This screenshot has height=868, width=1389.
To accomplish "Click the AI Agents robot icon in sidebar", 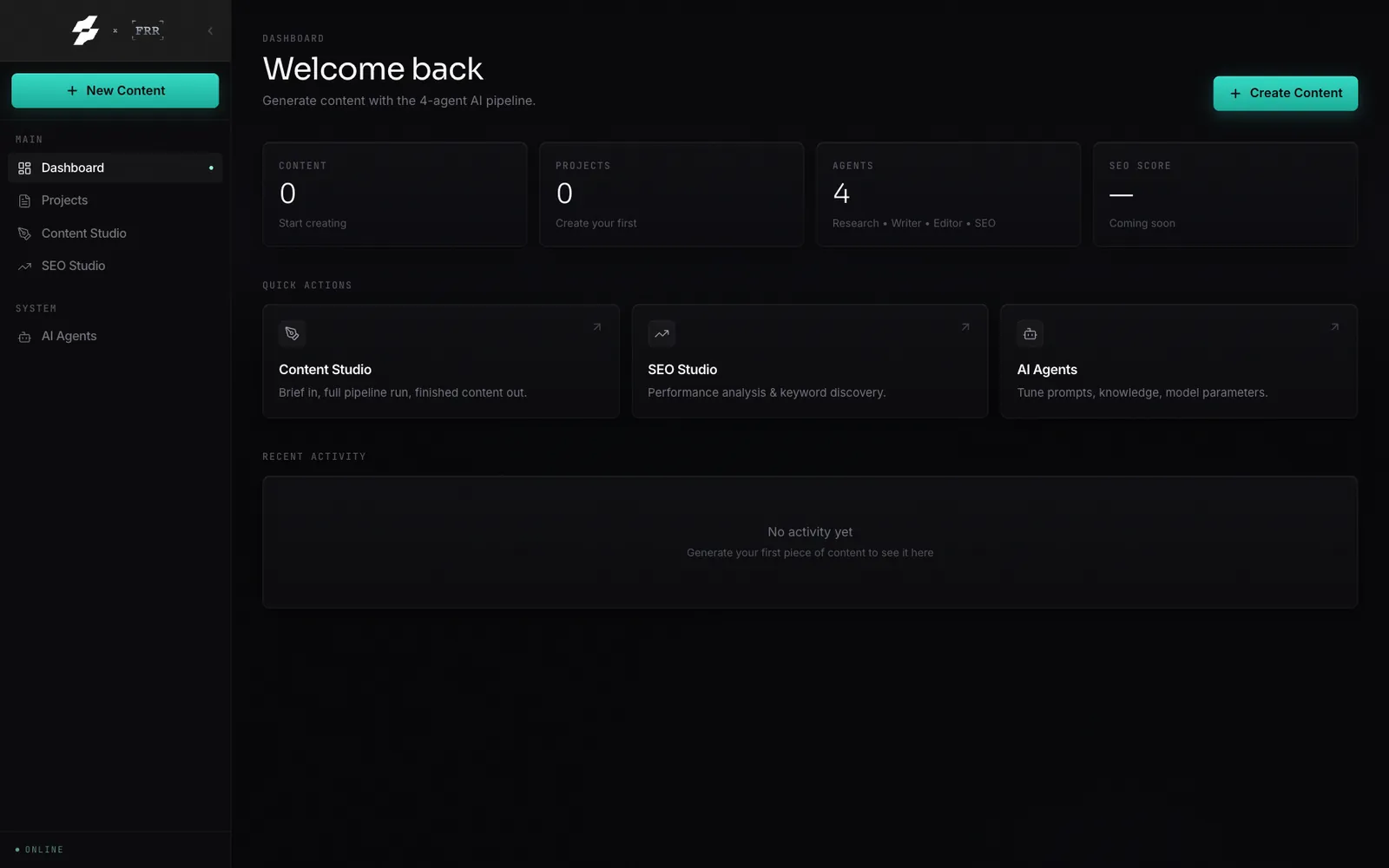I will [x=24, y=337].
